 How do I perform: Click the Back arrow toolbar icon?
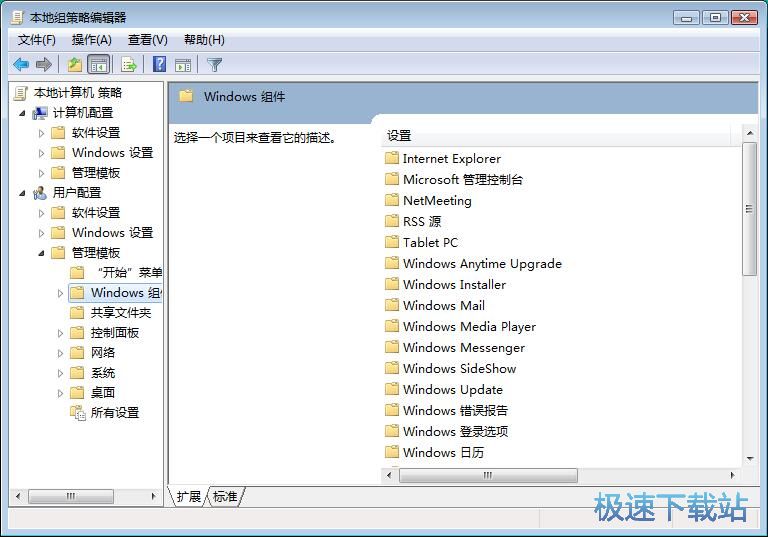coord(21,64)
